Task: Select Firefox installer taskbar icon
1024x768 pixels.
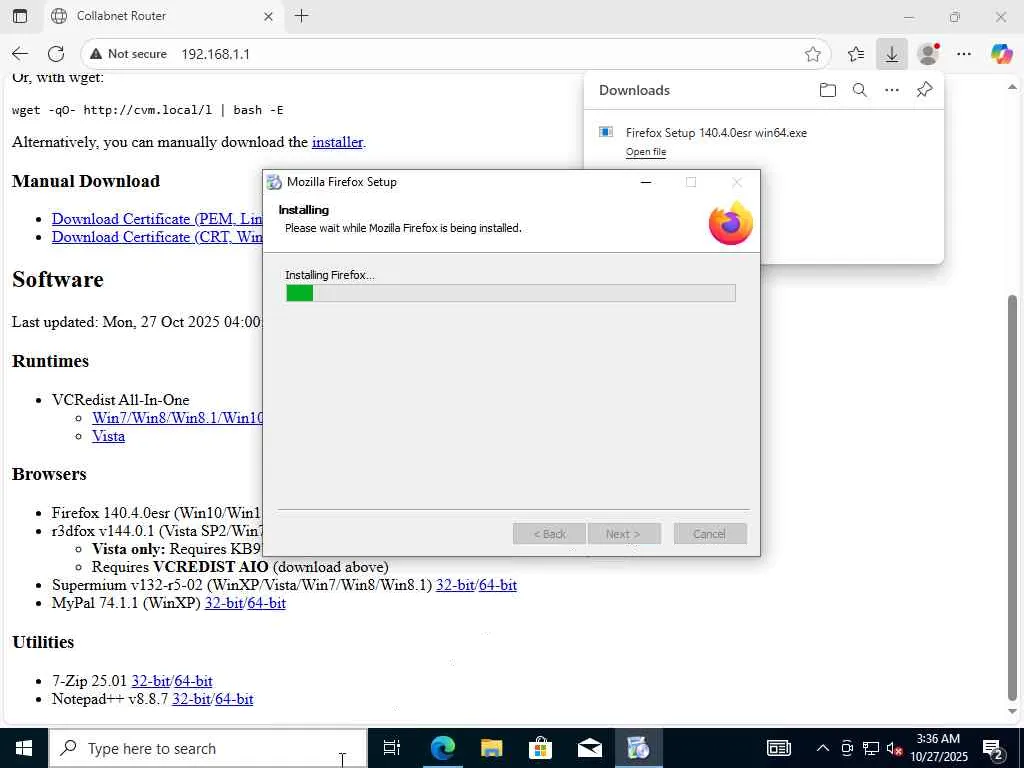Action: click(638, 748)
